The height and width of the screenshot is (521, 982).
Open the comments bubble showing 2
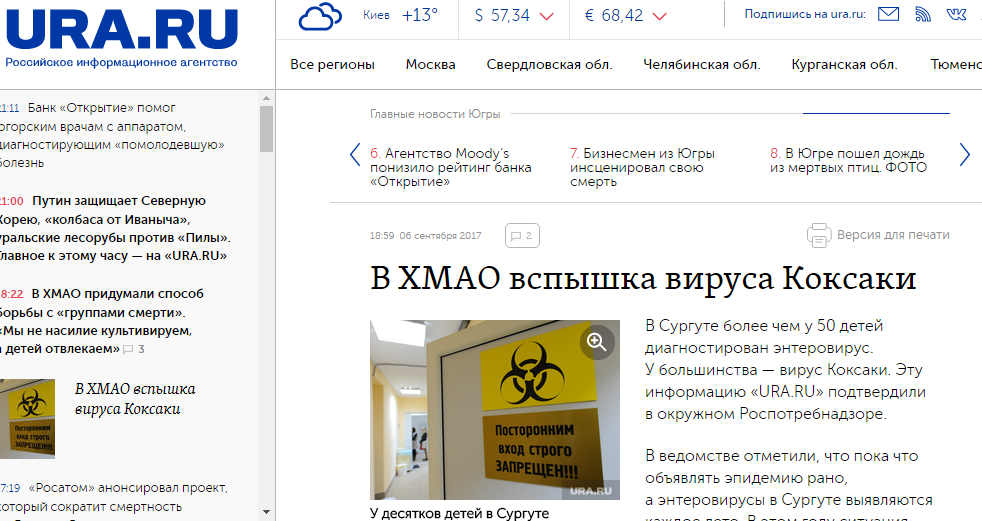(522, 235)
